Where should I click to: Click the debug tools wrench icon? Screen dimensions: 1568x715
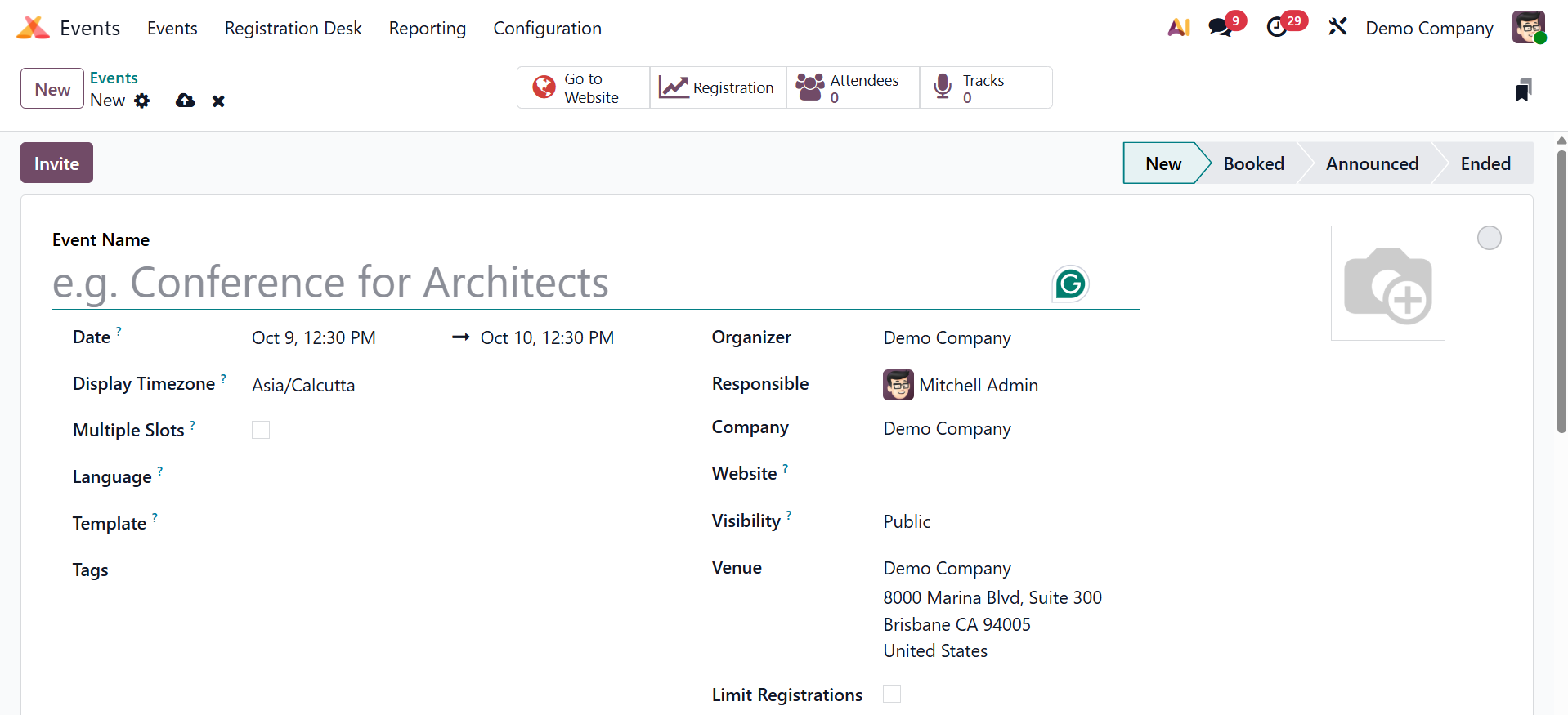point(1337,28)
